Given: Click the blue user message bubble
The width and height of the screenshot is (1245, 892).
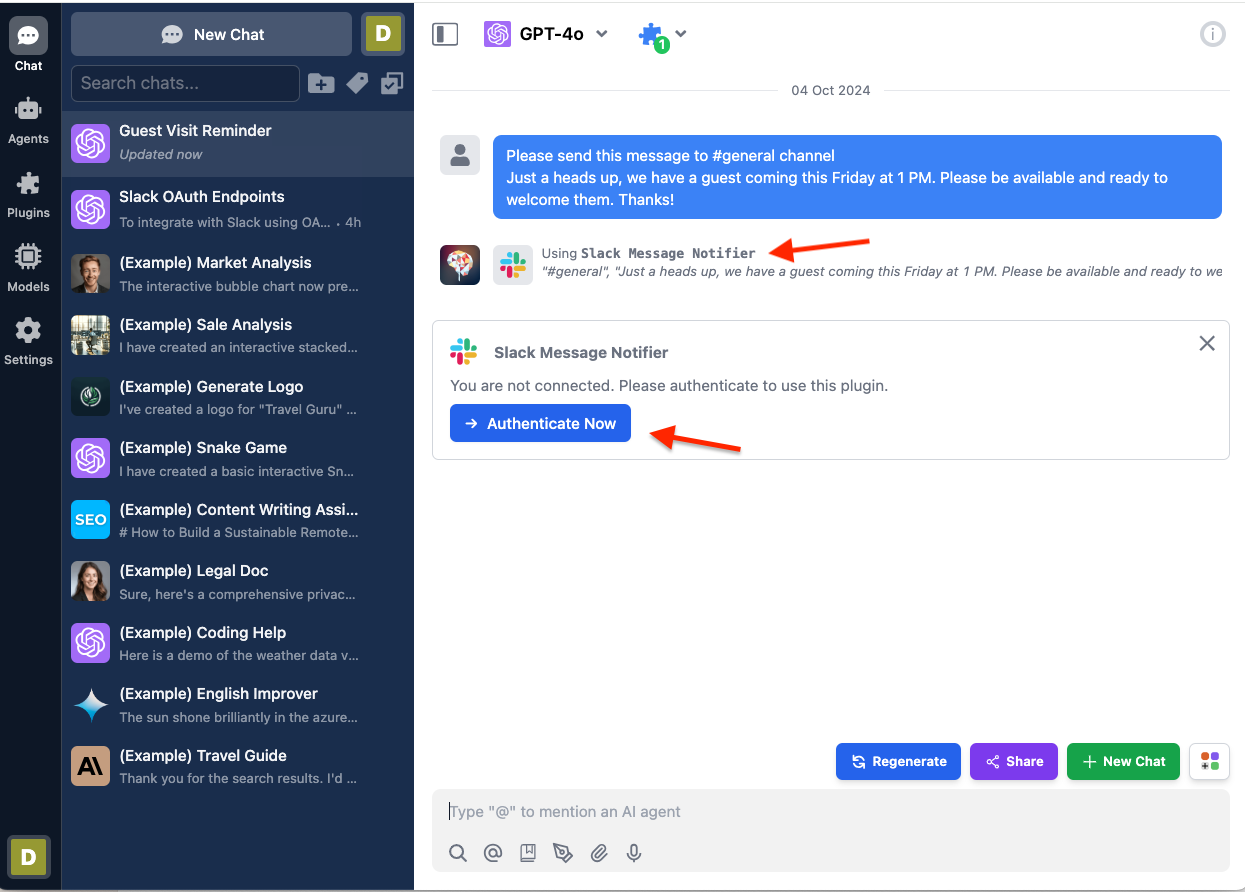Looking at the screenshot, I should [x=857, y=177].
